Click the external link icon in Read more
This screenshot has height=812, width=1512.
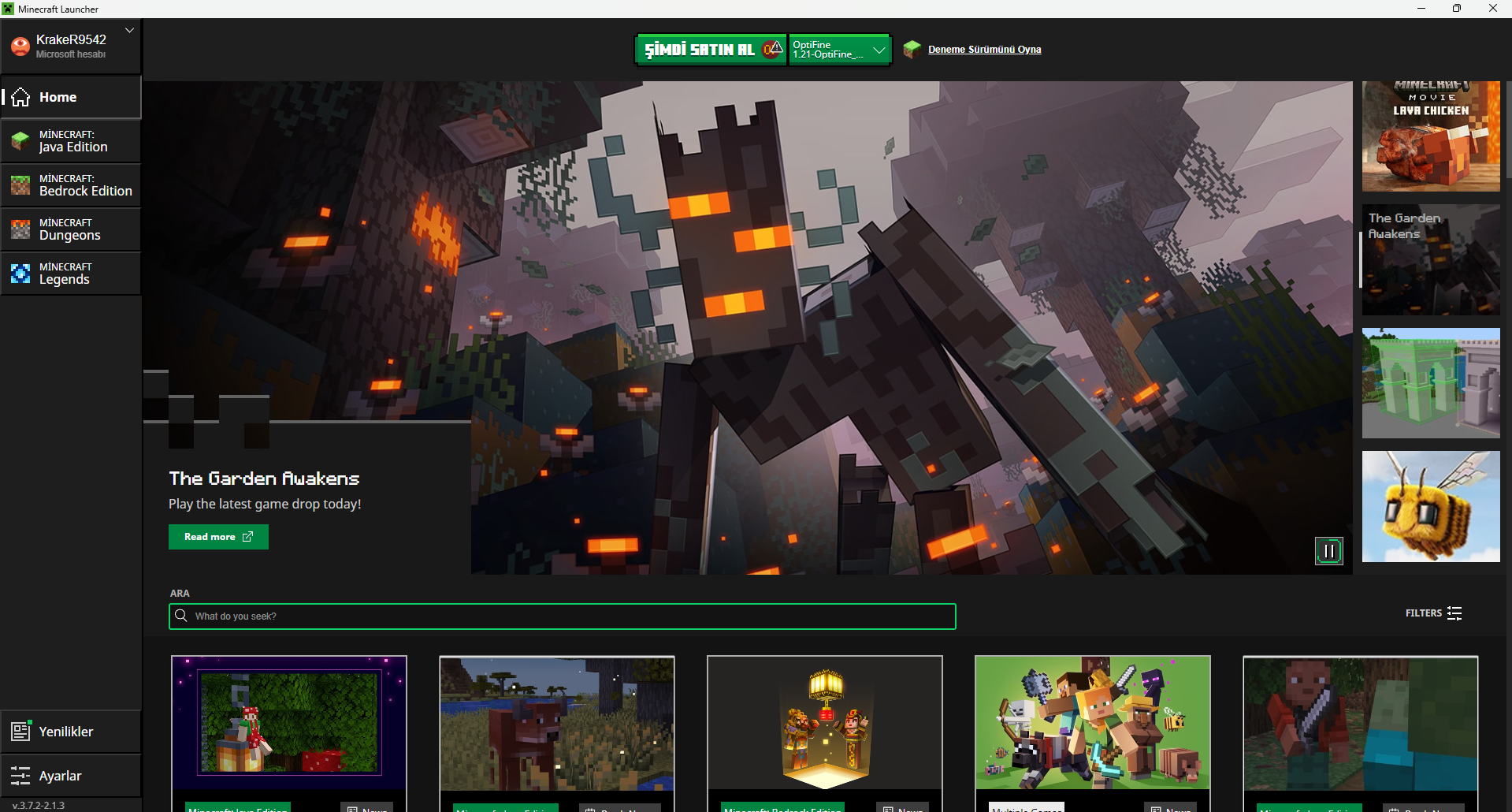pos(247,537)
